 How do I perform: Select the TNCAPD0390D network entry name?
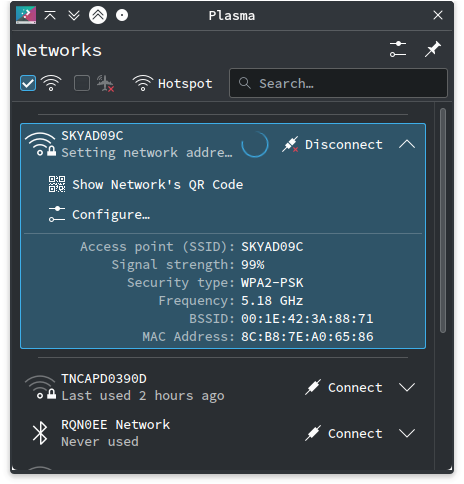coord(104,379)
